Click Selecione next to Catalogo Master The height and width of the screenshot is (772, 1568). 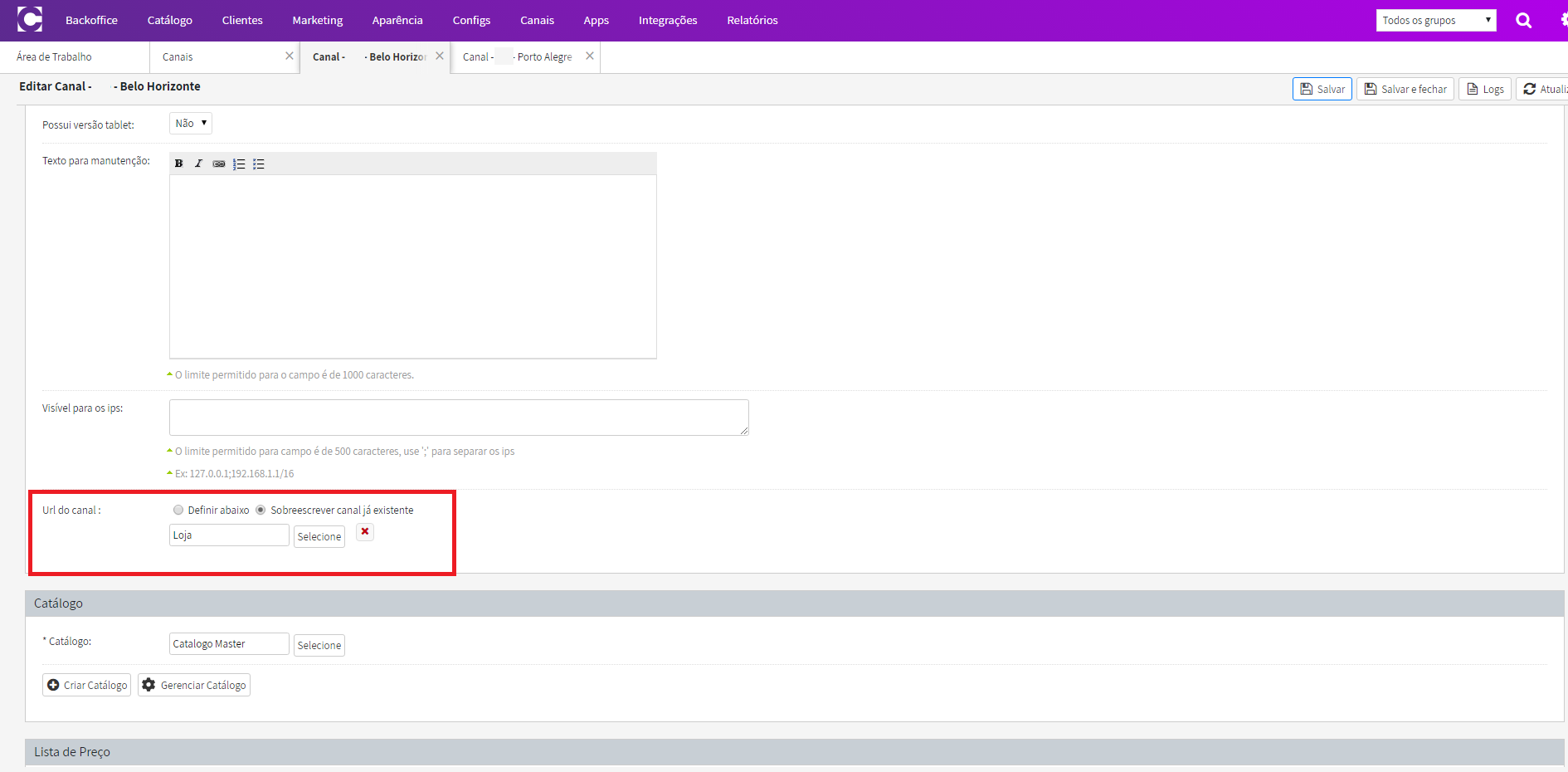point(319,645)
